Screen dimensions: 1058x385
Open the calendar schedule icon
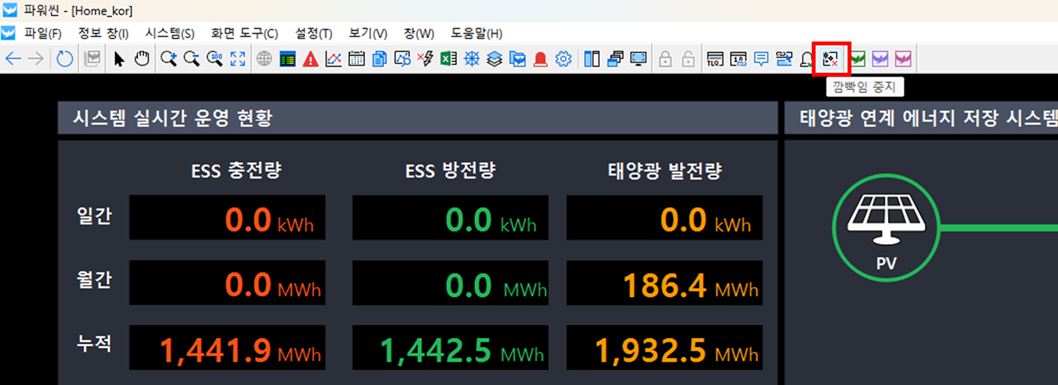click(x=356, y=59)
